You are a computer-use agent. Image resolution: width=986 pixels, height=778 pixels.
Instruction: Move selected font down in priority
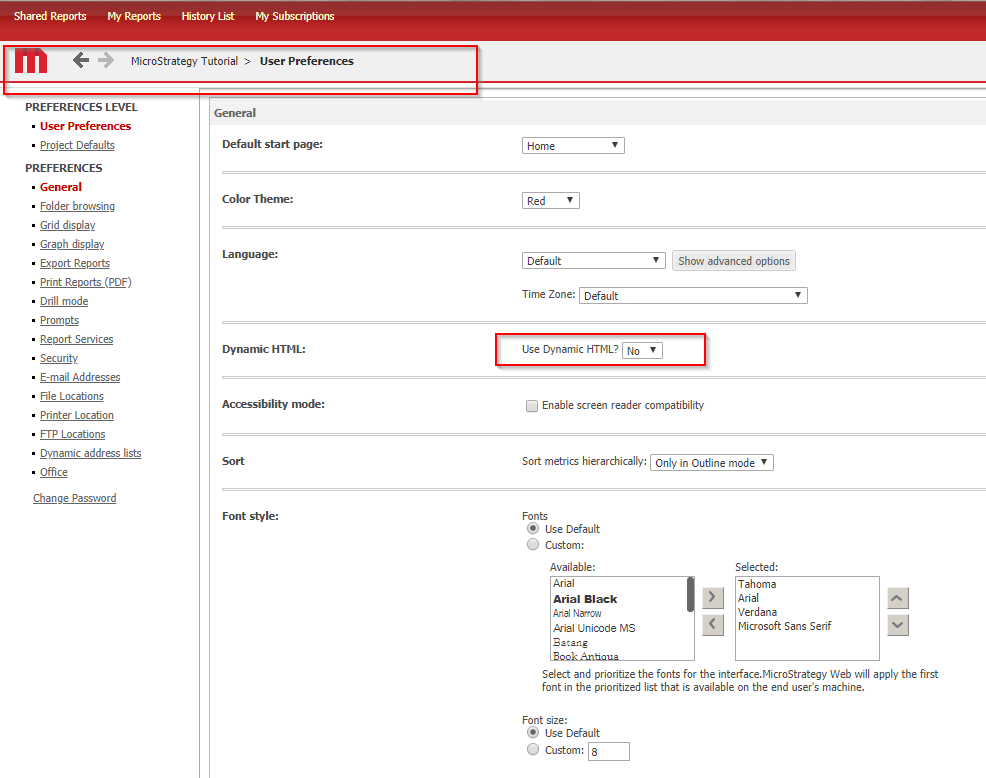pos(897,625)
